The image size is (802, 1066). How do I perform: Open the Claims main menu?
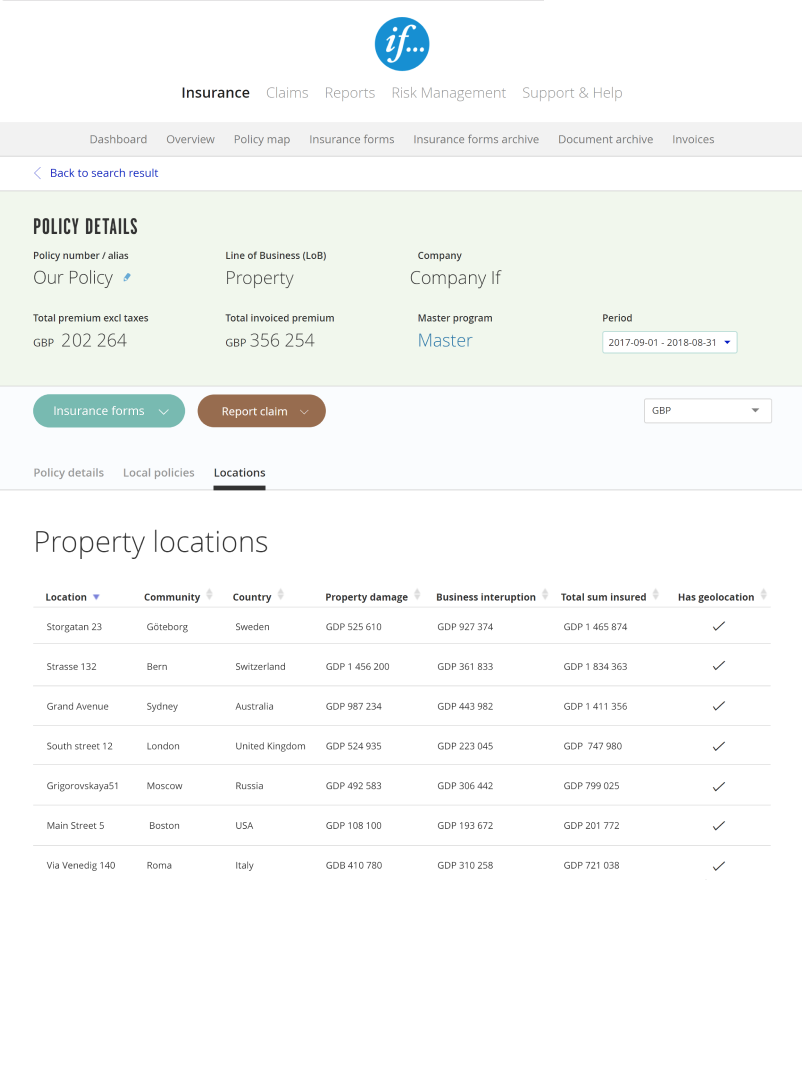click(287, 93)
